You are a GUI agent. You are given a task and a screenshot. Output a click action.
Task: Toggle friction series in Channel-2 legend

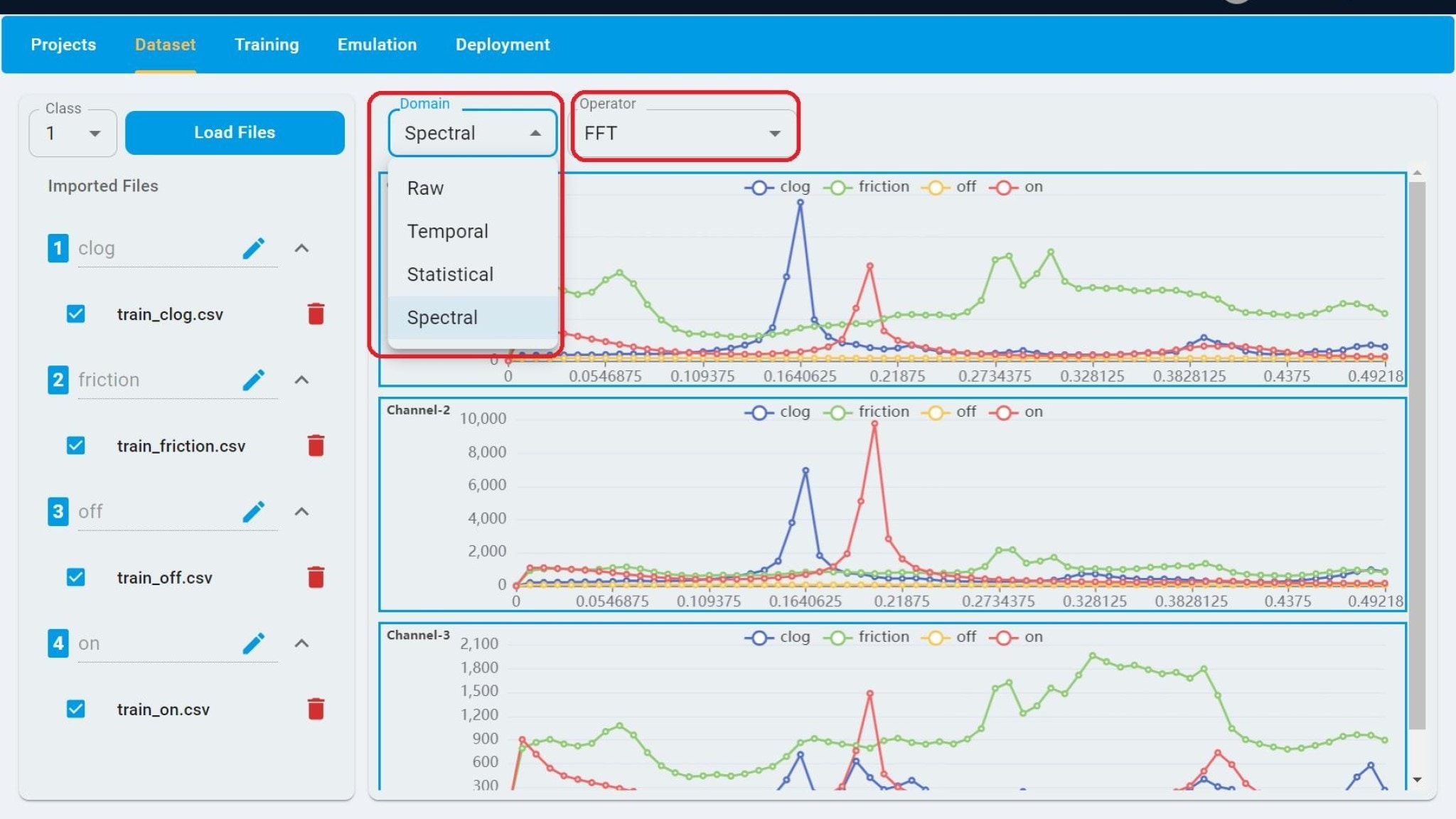click(867, 412)
